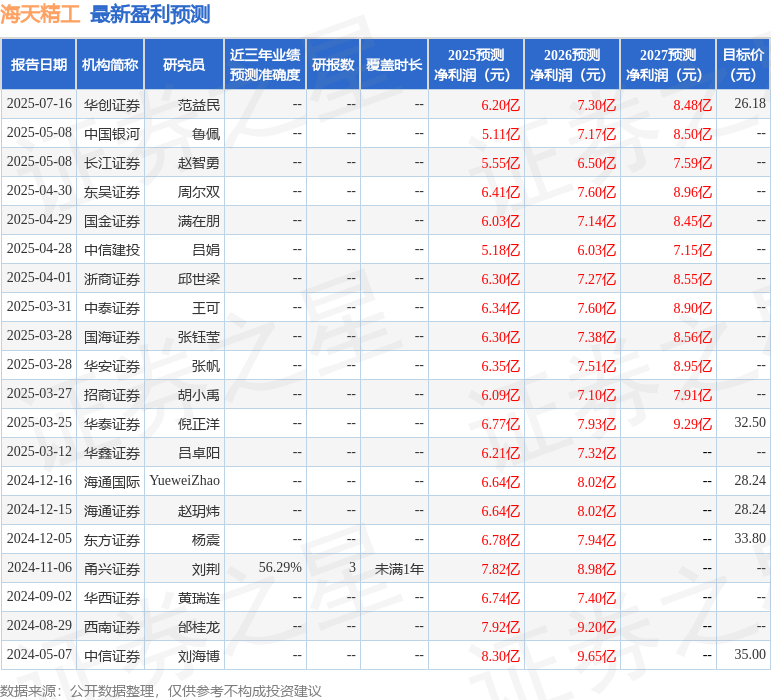Click analyst name 黄瑞连
Screen dimensions: 771x700
click(x=199, y=598)
